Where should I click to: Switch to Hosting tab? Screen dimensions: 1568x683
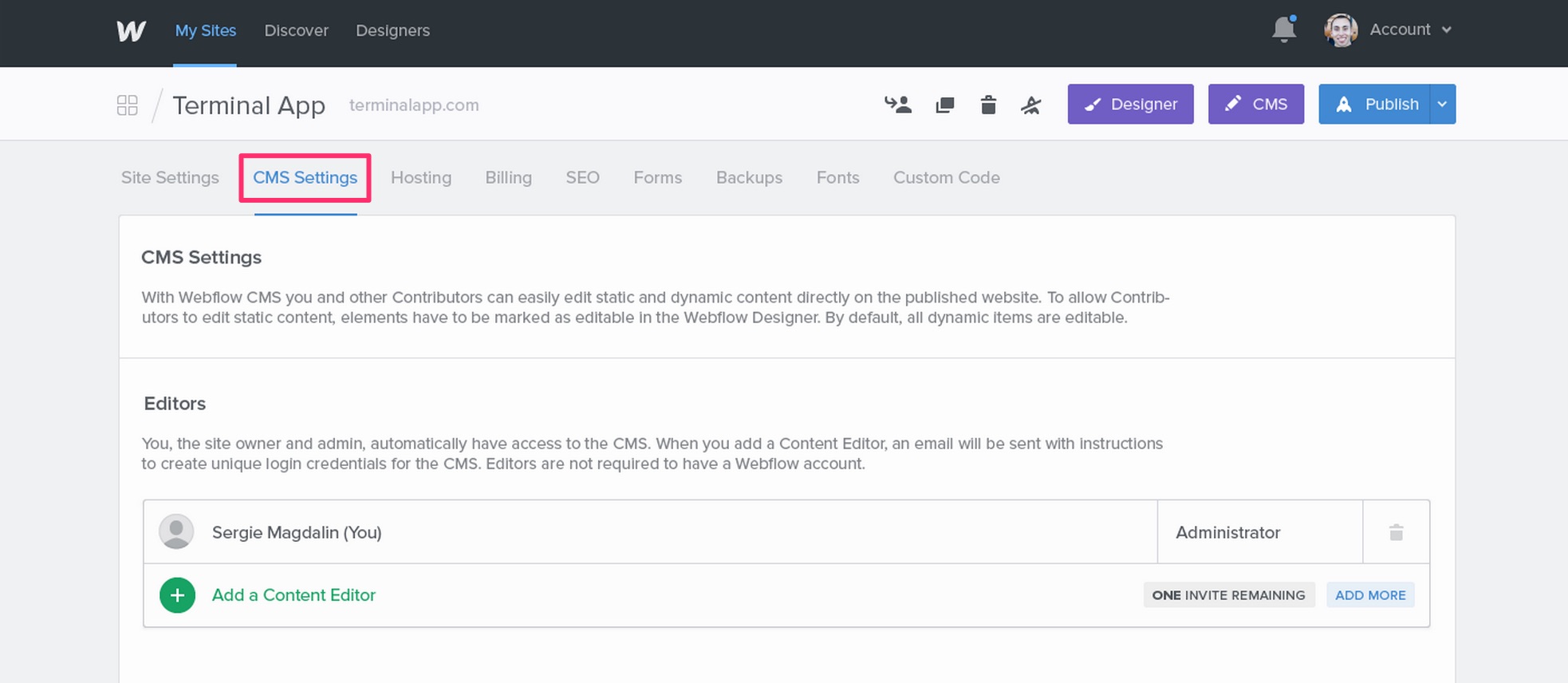pos(421,177)
